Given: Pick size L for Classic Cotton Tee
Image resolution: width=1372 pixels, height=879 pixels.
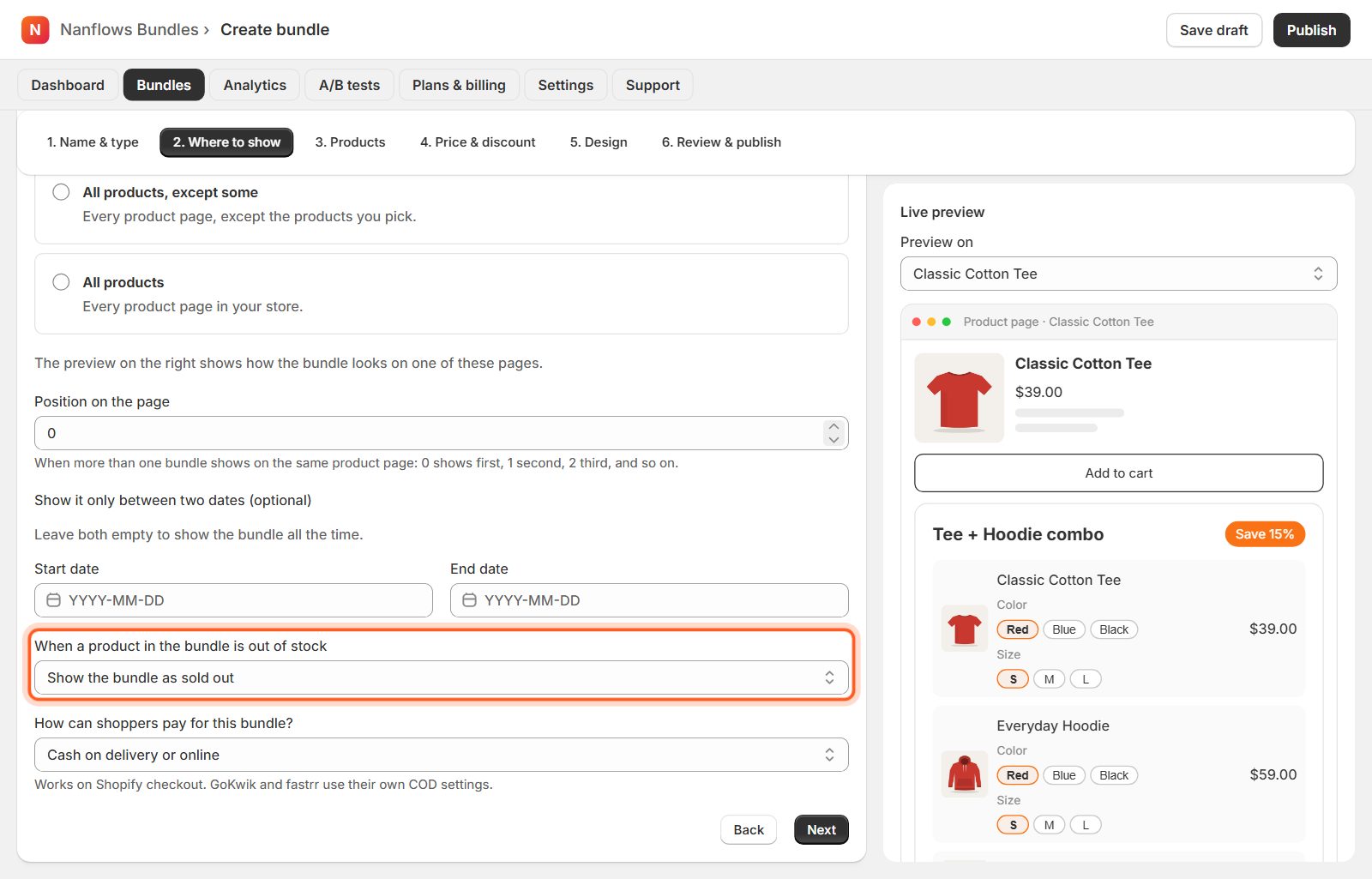Looking at the screenshot, I should click(1086, 679).
